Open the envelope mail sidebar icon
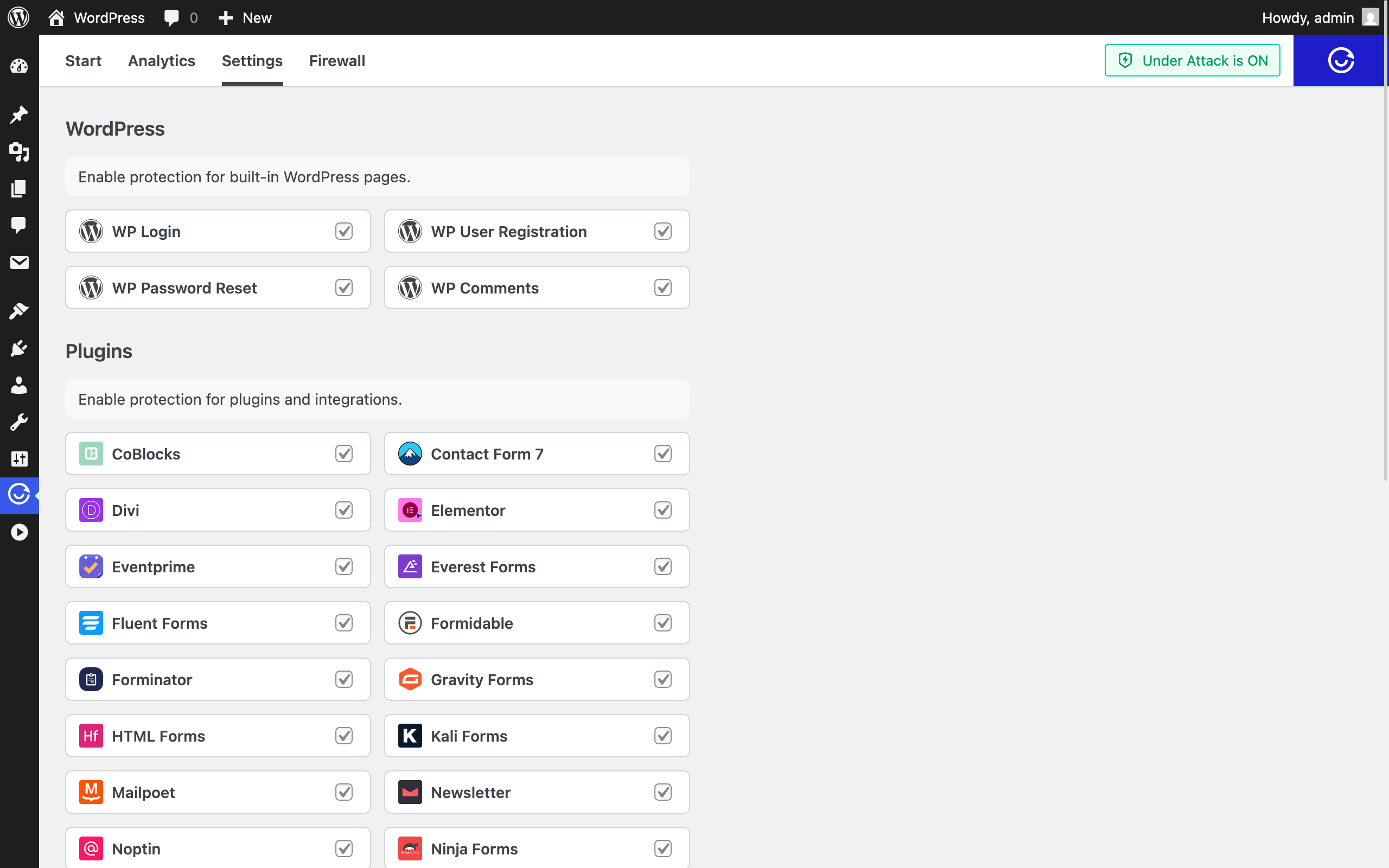1389x868 pixels. 19,263
